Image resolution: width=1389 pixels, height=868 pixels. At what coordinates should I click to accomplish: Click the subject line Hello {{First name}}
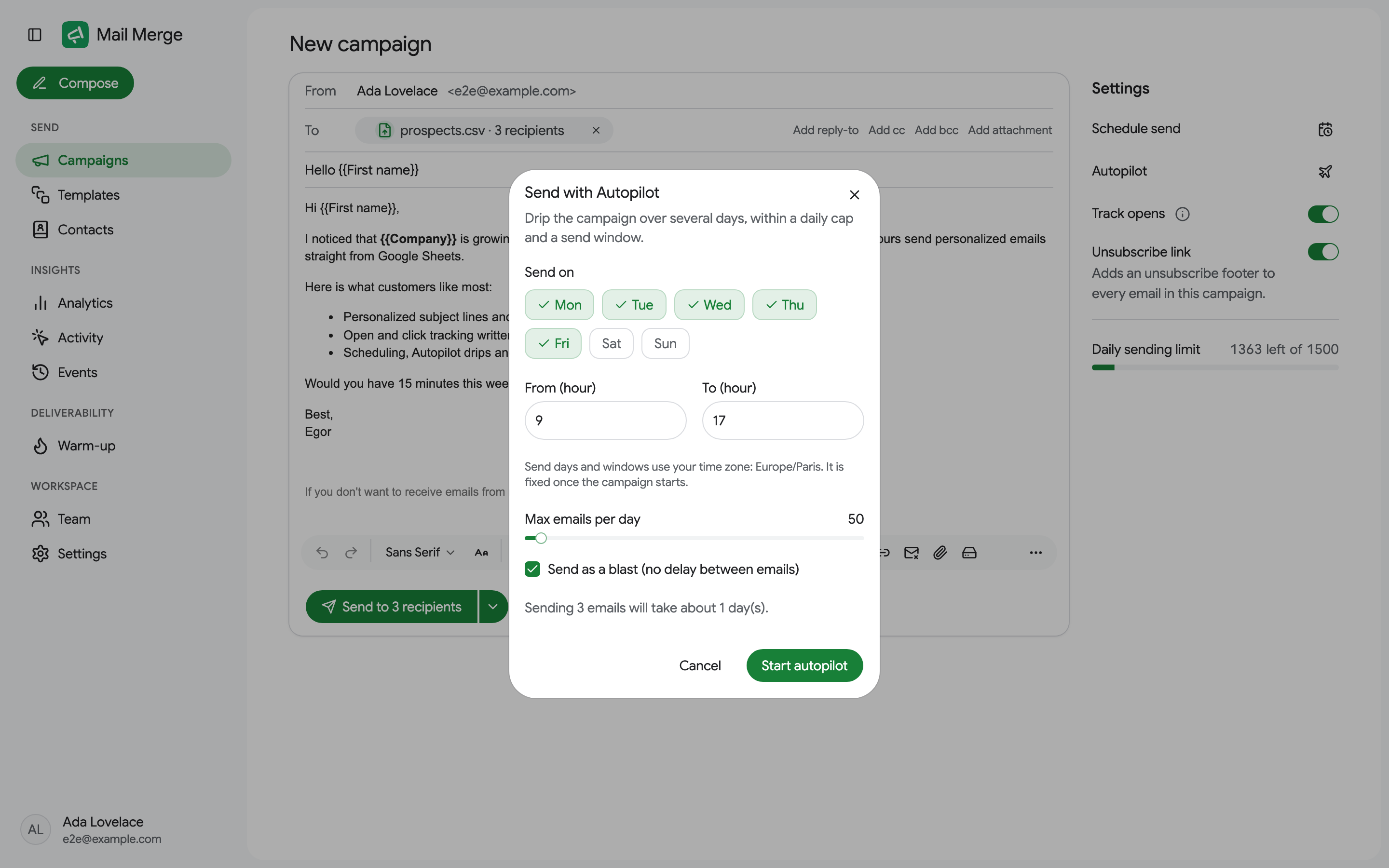pos(362,170)
